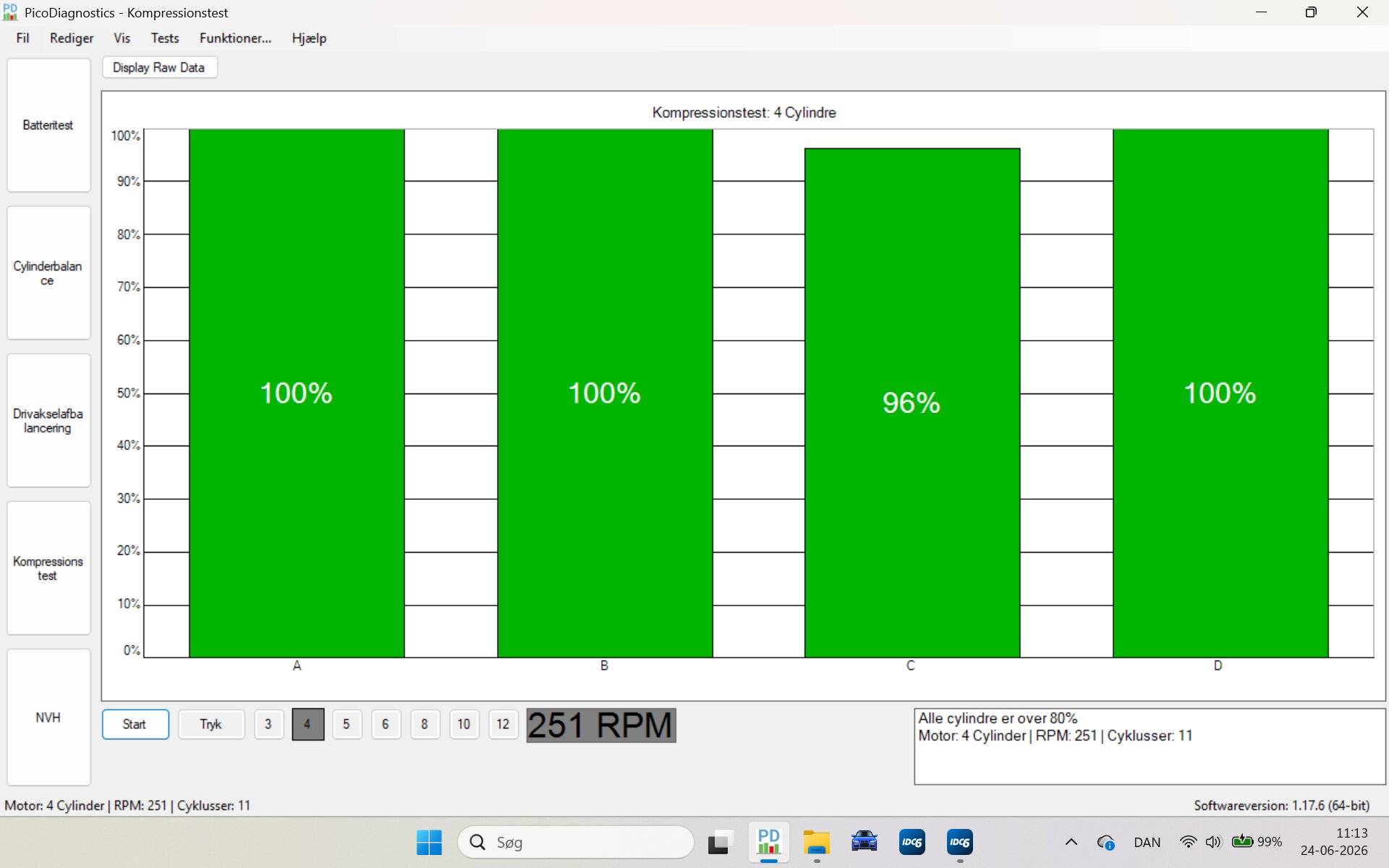Click cylinder D green bar
1389x868 pixels.
[x=1220, y=393]
